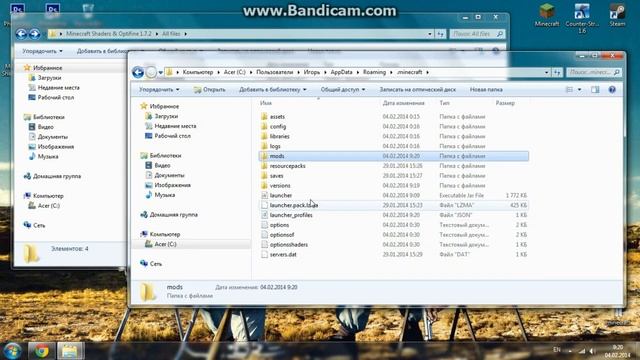Select the logs folder icon

pos(264,146)
